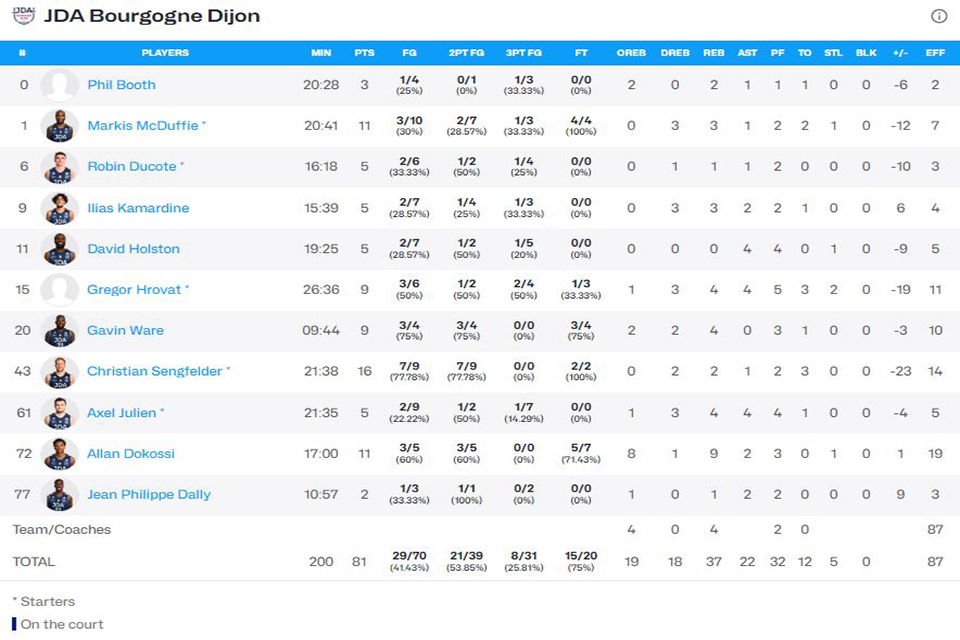Click the JDA team logo
960x640 pixels.
tap(24, 15)
